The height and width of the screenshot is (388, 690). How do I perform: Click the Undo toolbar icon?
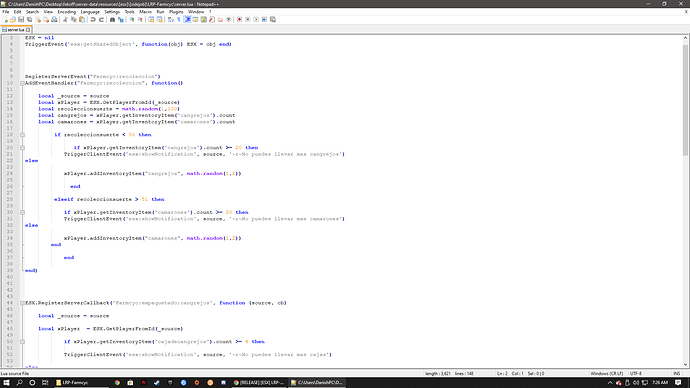[93, 19]
